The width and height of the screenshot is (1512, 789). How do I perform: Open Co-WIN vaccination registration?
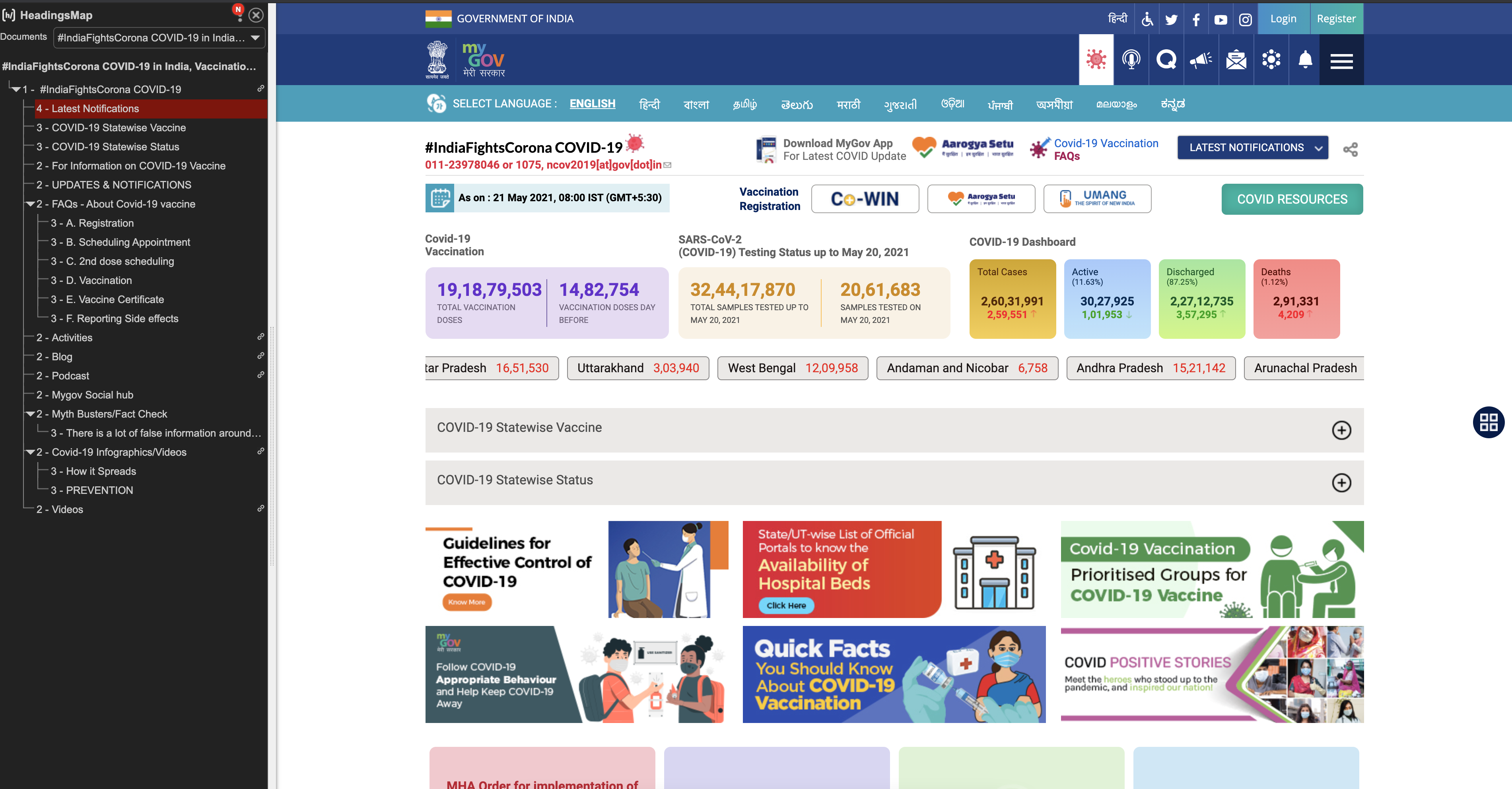865,199
